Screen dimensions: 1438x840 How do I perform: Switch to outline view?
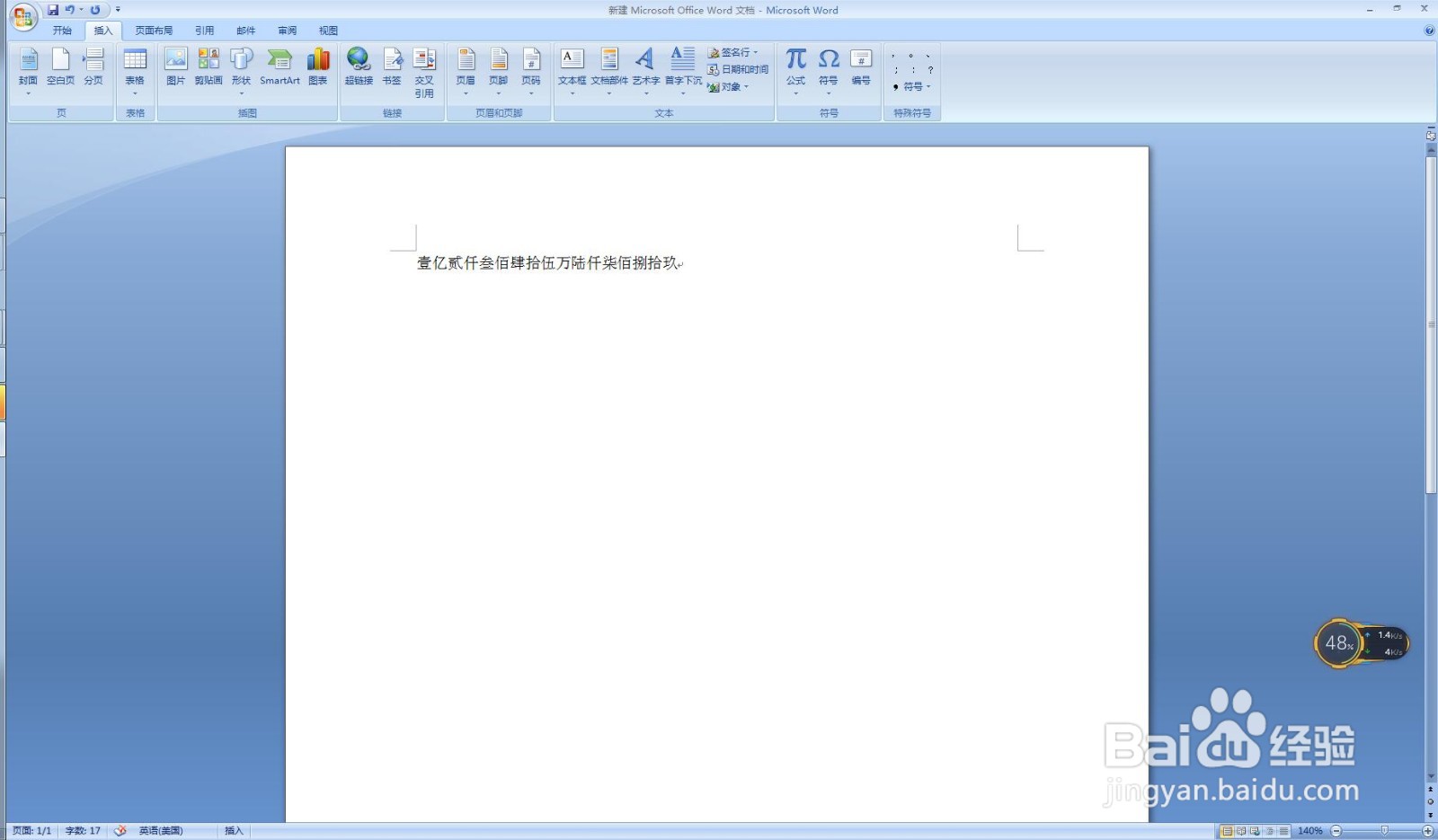(1269, 831)
